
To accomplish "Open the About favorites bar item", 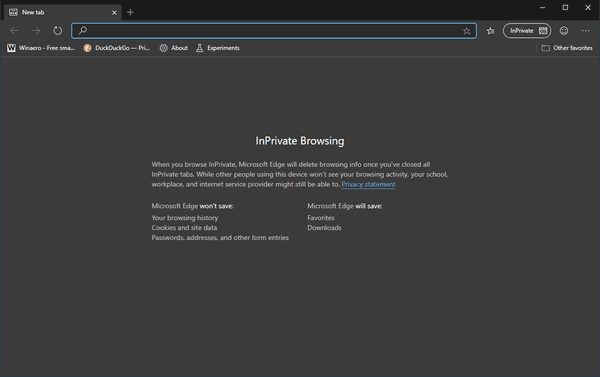I will [174, 48].
